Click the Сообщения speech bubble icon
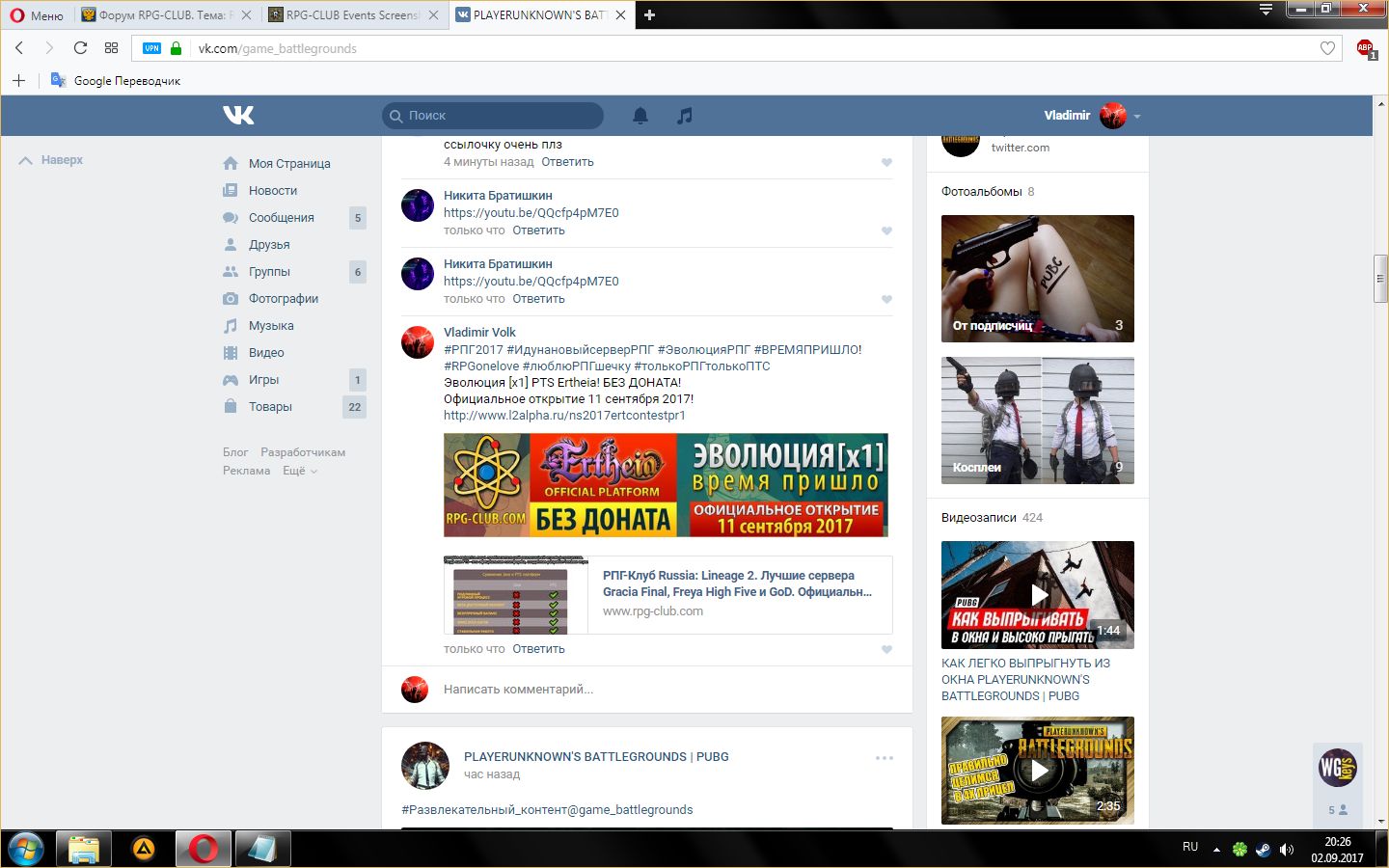 tap(231, 218)
